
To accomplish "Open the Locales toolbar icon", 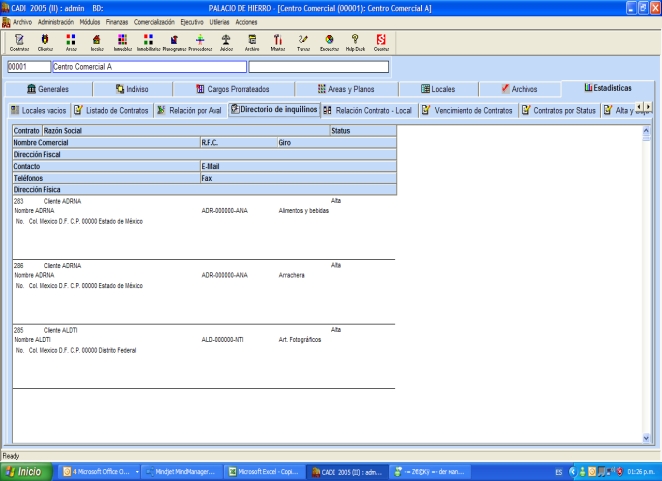I will [x=97, y=42].
